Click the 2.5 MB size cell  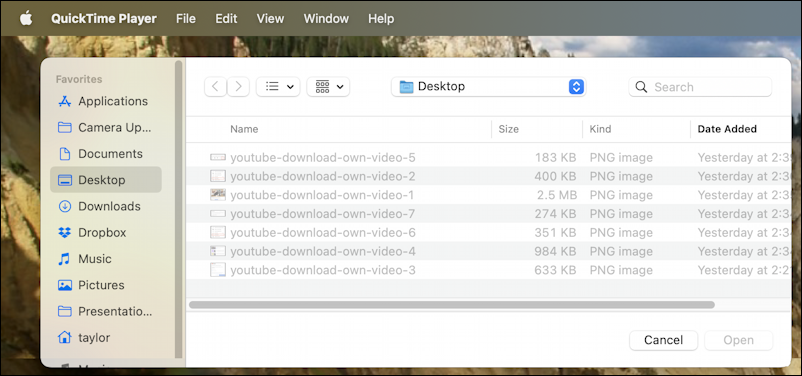point(556,195)
